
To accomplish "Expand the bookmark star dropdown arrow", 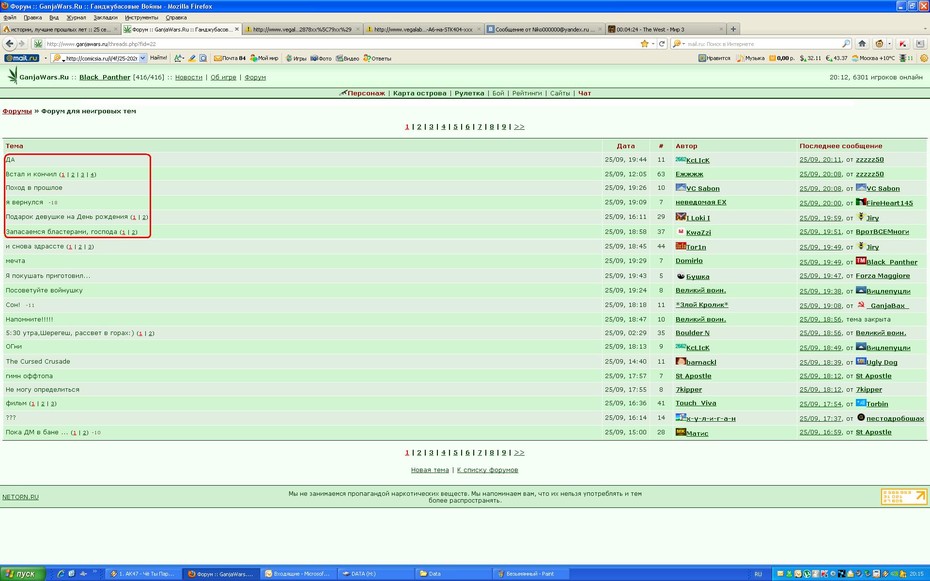I will tap(652, 44).
